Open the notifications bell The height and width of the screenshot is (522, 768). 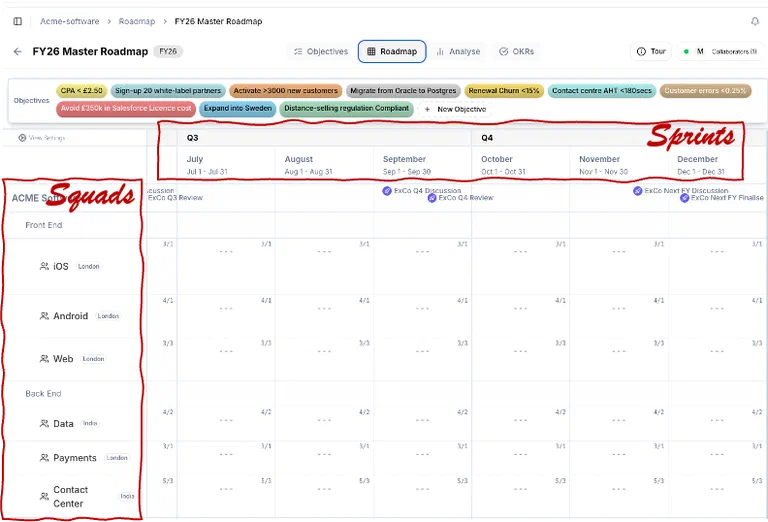tap(755, 21)
